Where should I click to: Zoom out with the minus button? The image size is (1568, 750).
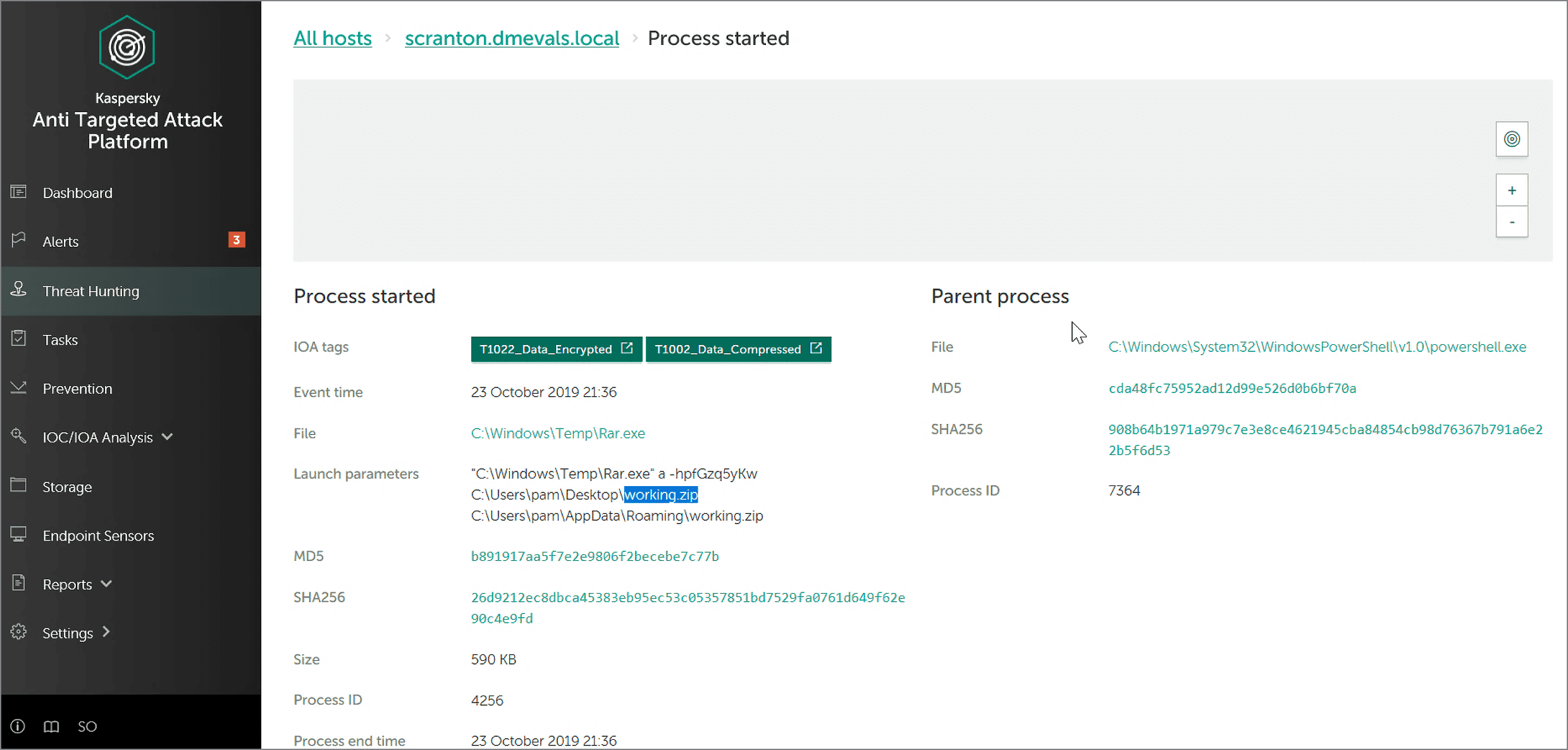click(1511, 222)
